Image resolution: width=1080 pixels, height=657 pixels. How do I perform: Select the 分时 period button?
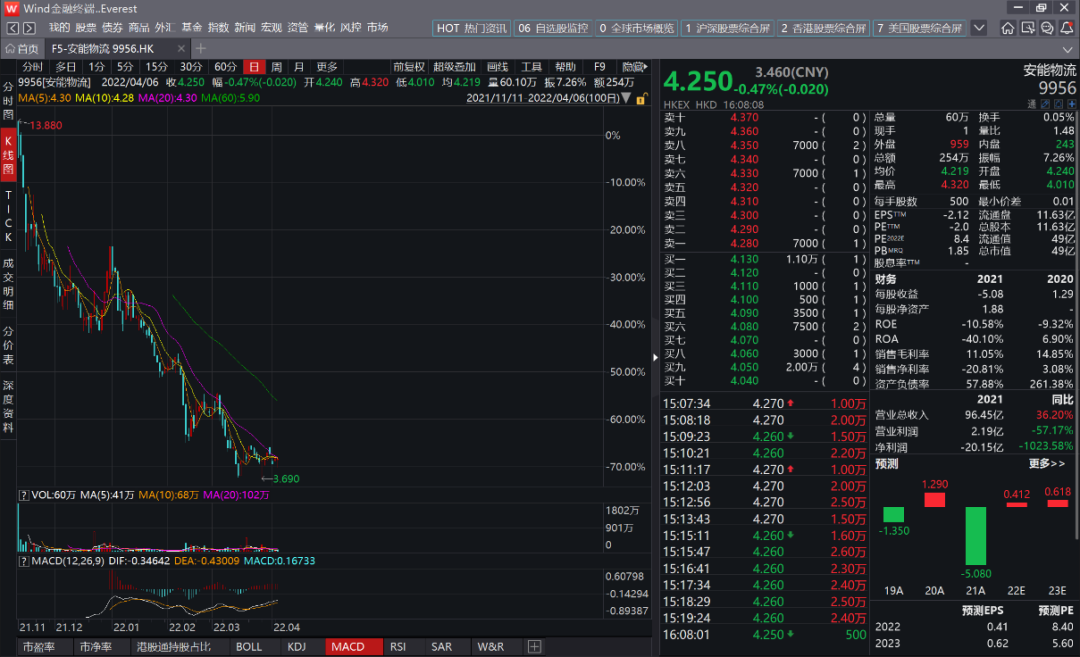pos(32,67)
